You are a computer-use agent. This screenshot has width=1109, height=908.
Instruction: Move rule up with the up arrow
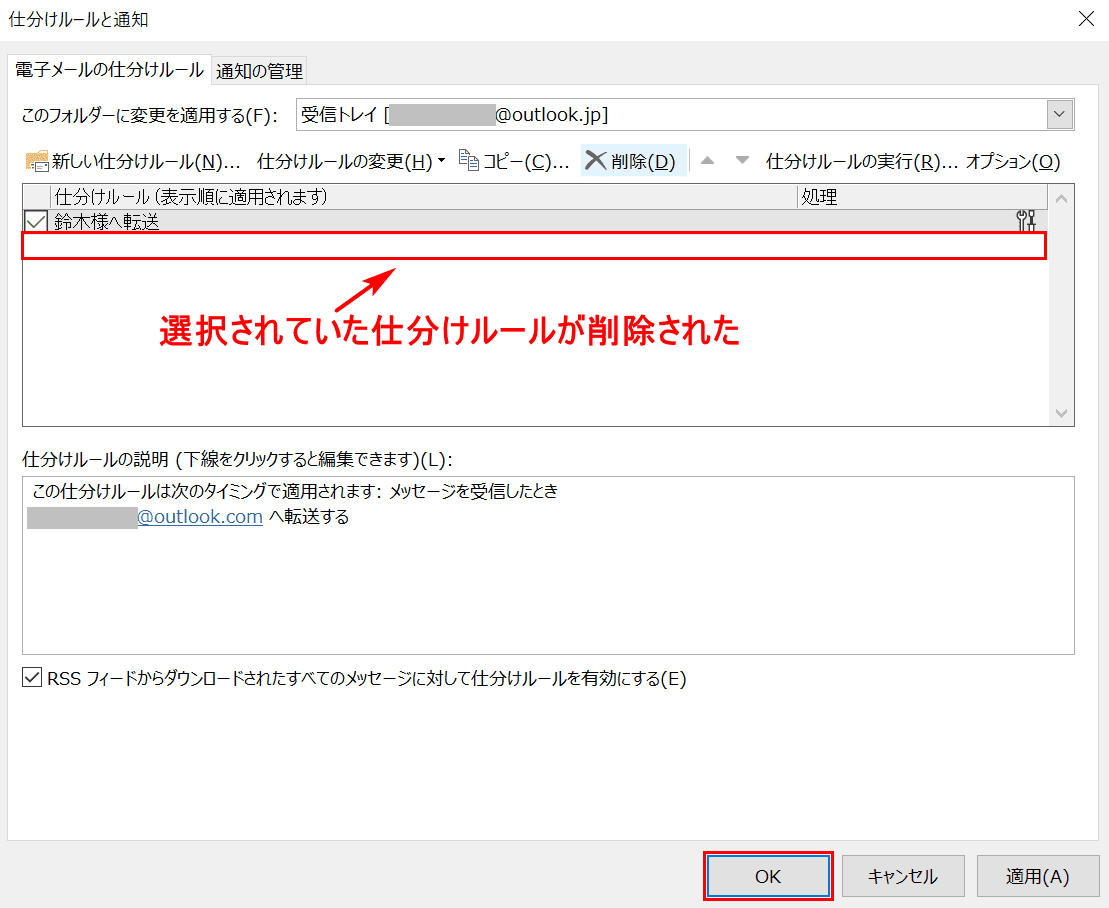tap(707, 161)
